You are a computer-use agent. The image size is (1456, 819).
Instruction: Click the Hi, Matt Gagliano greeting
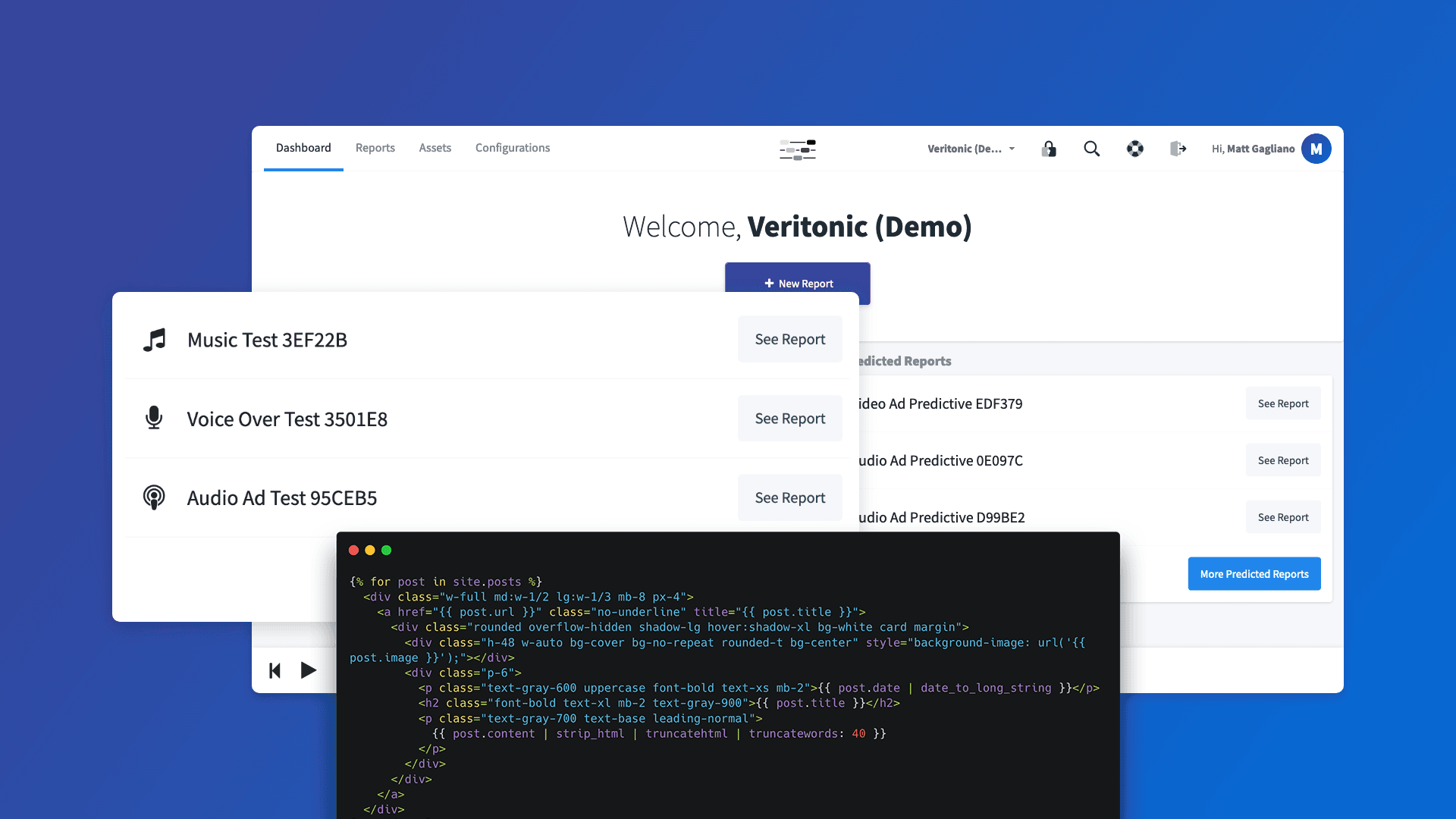click(x=1253, y=149)
